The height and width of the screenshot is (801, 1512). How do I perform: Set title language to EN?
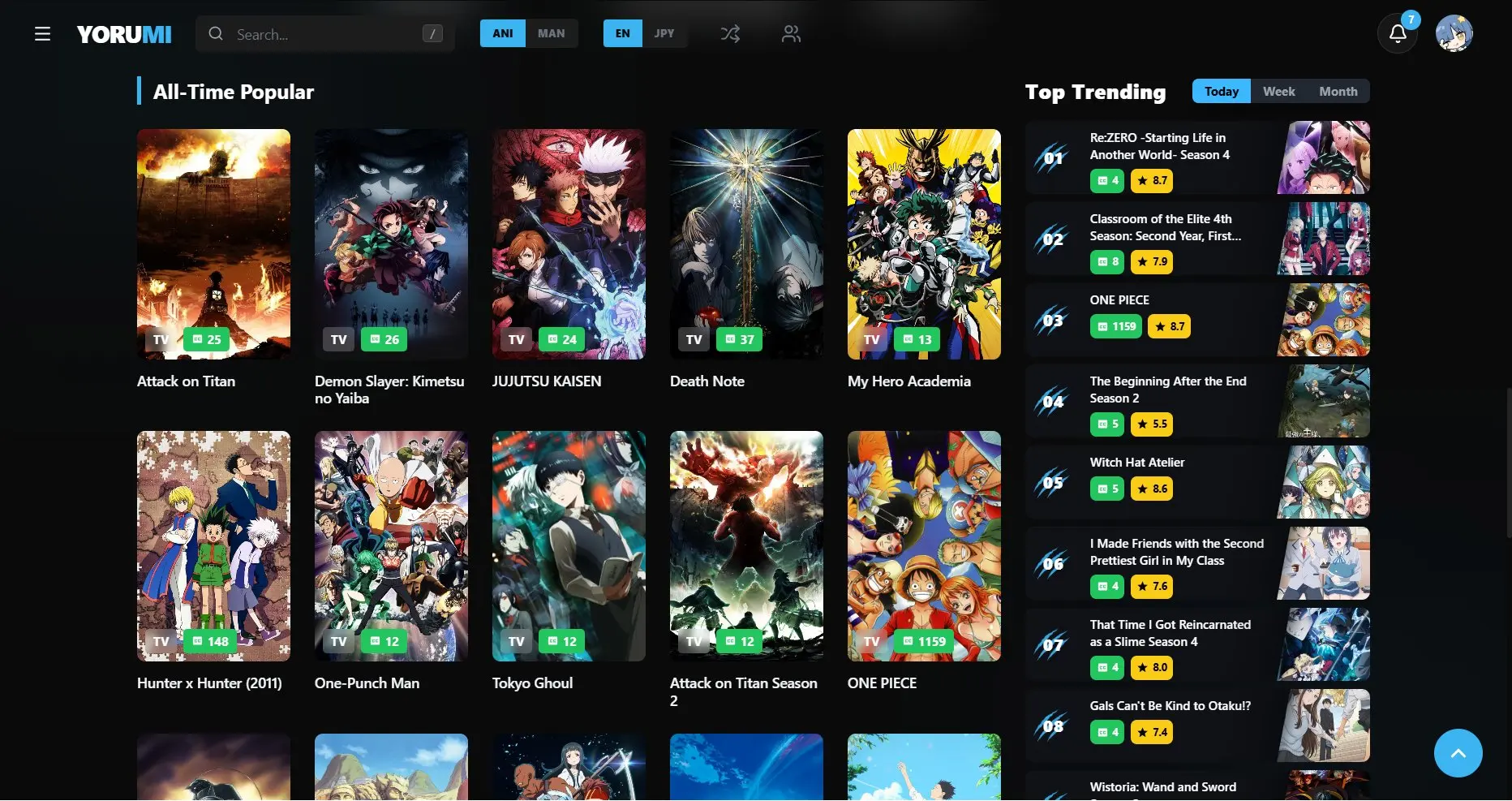point(623,33)
